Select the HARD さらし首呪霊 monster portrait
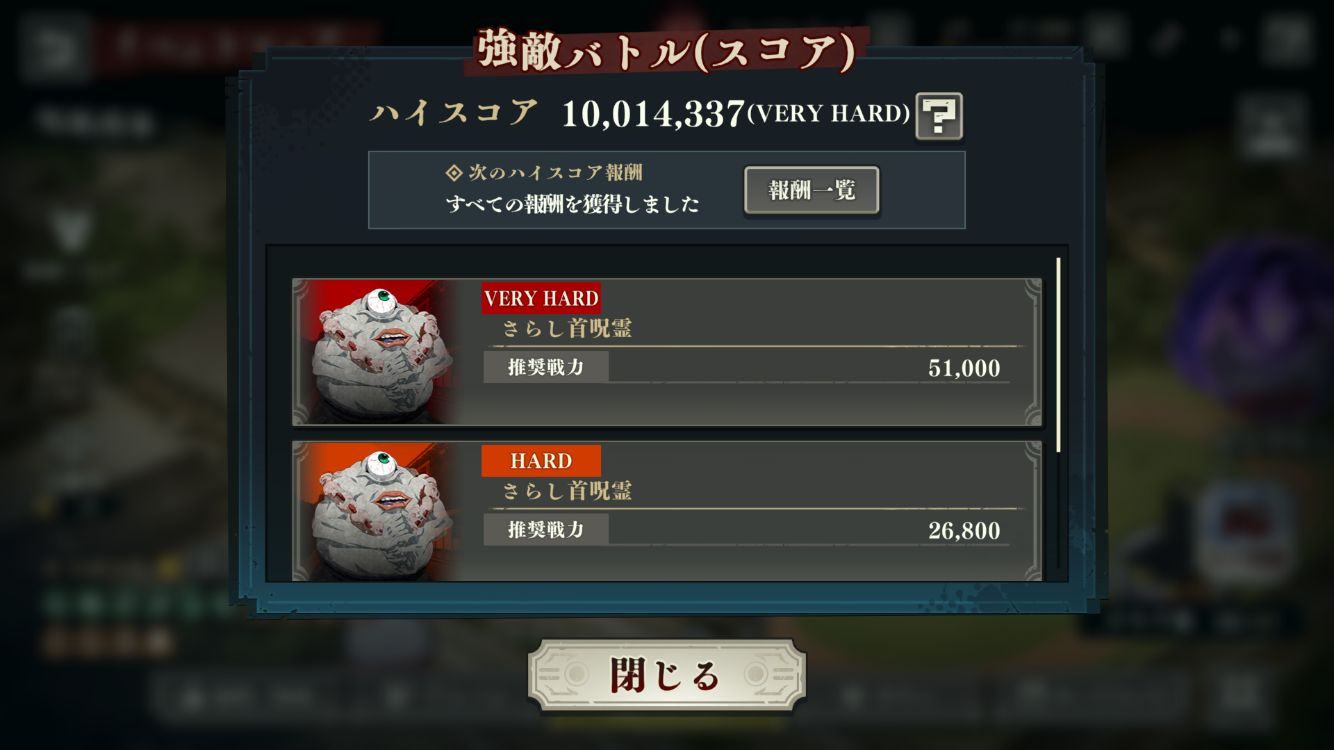 point(376,511)
